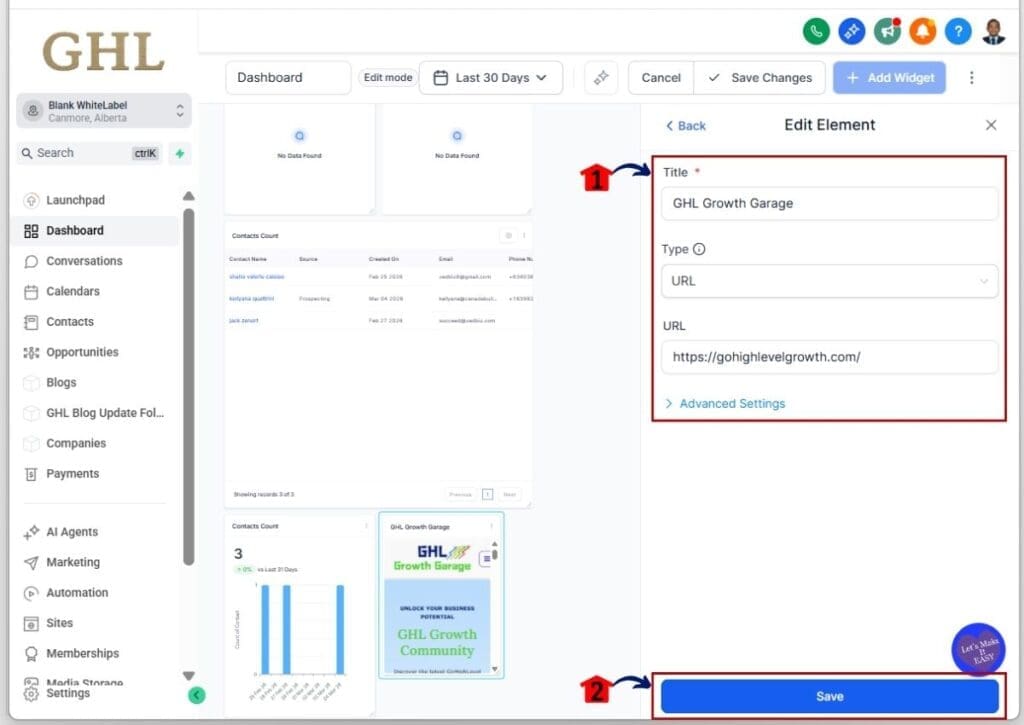
Task: Open the blue AI sparkle icon
Action: pyautogui.click(x=852, y=31)
